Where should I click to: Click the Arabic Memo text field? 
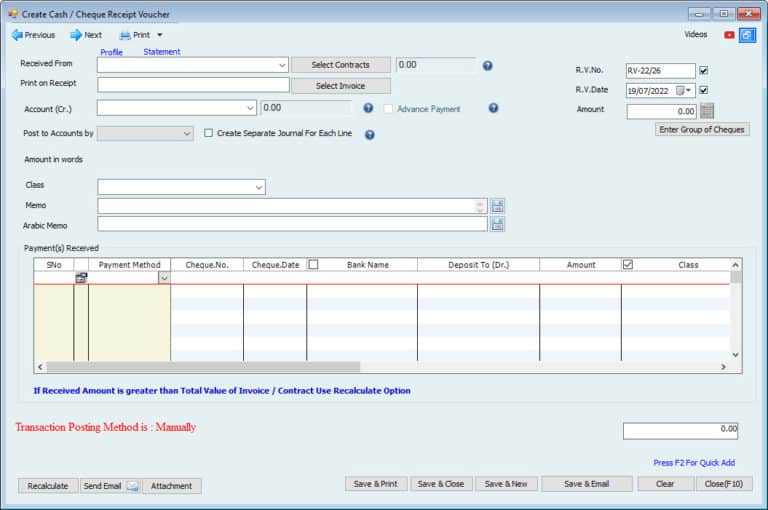tap(292, 224)
